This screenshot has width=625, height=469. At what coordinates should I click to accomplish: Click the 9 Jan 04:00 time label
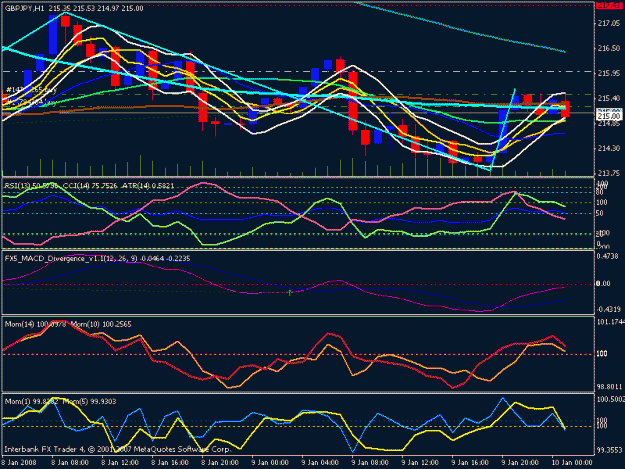[320, 463]
